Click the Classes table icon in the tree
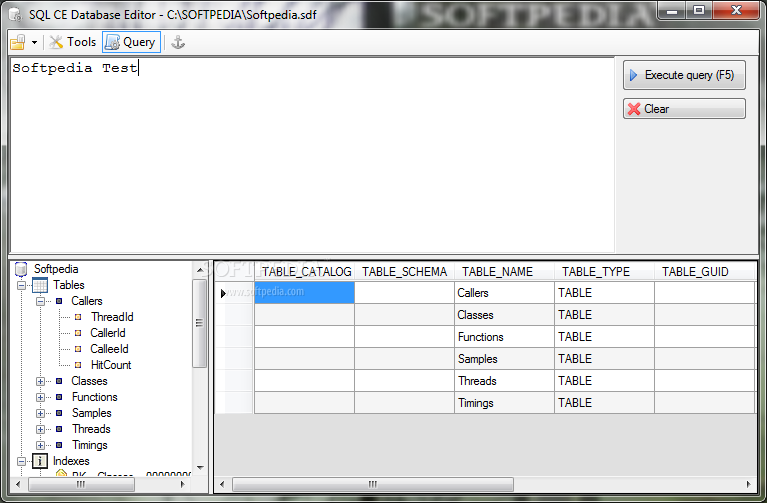Image resolution: width=767 pixels, height=503 pixels. (x=59, y=381)
